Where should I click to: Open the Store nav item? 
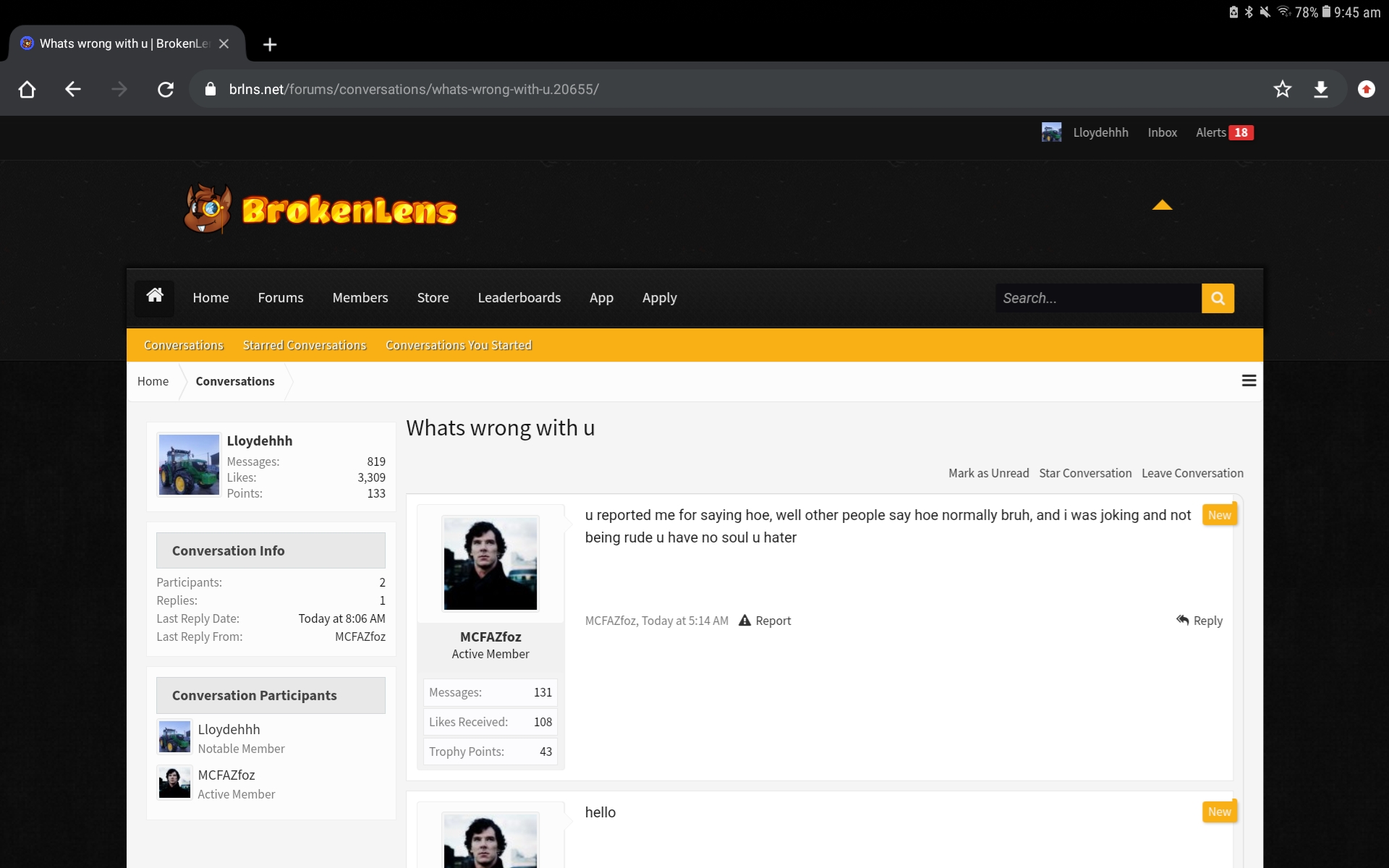click(x=433, y=297)
